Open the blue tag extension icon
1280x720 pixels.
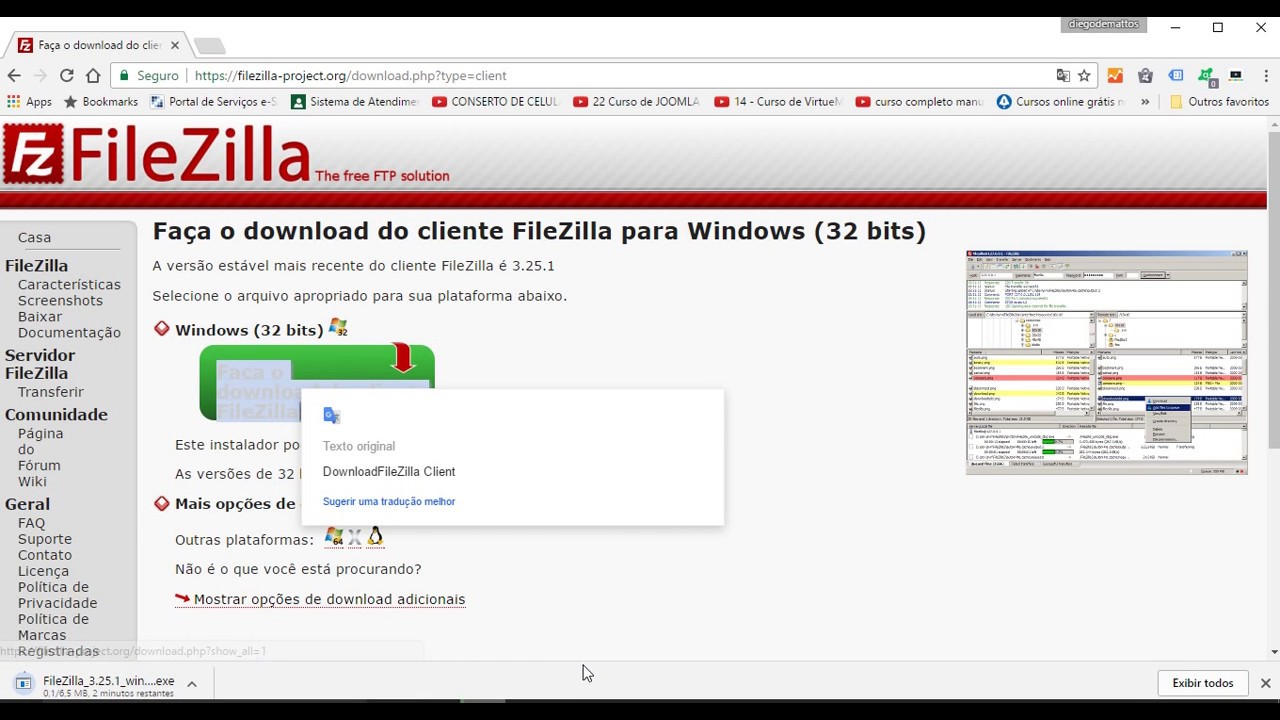1176,75
